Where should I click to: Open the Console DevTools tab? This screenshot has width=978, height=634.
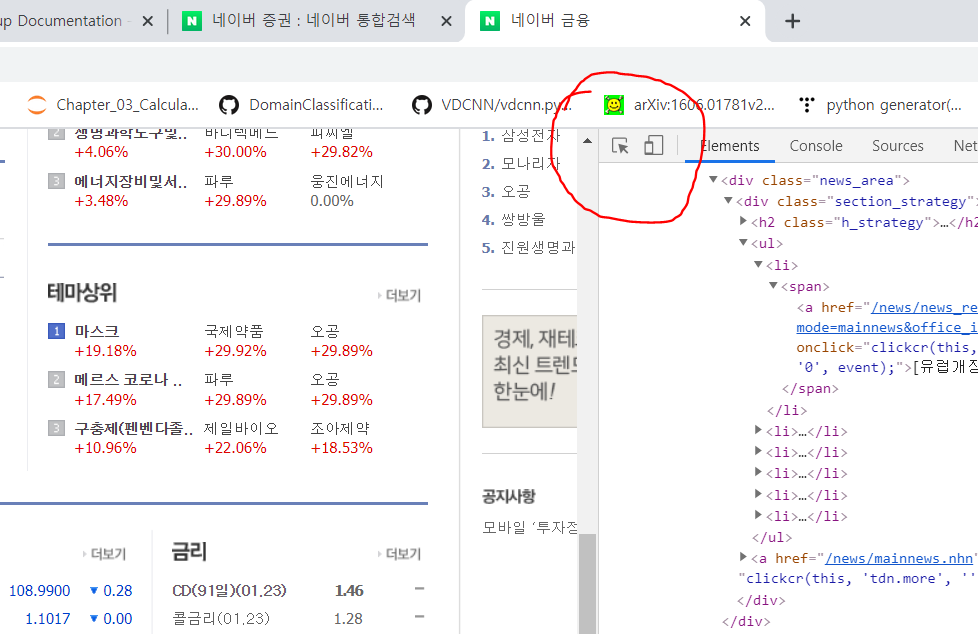click(816, 146)
